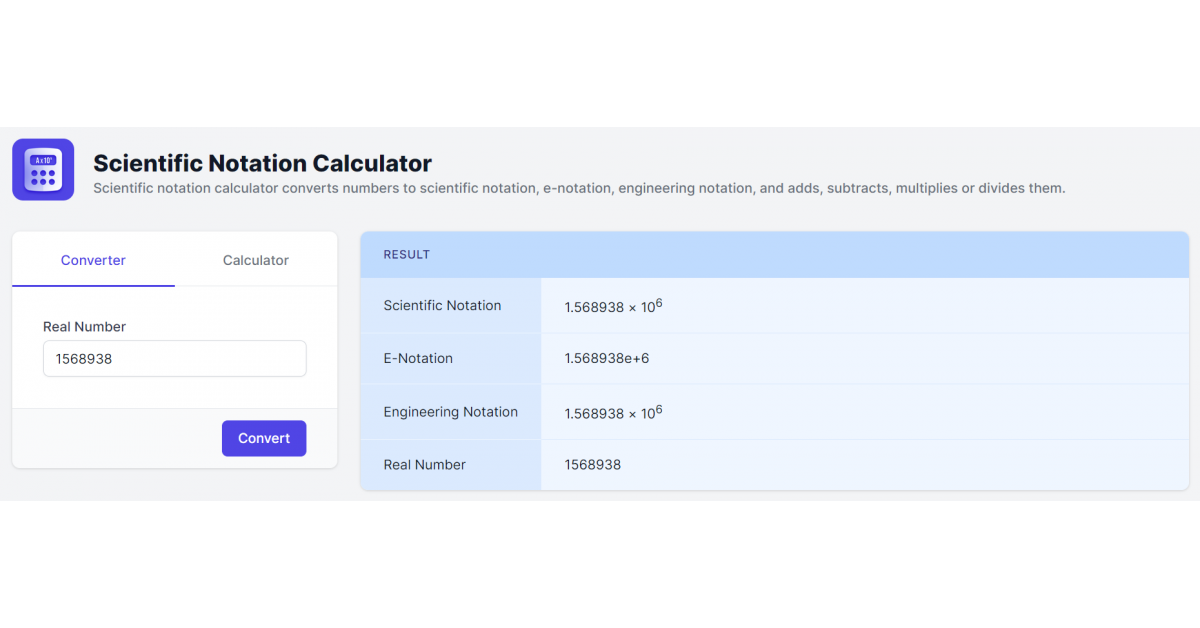Click the Engineering Notation row label
Image resolution: width=1200 pixels, height=628 pixels.
(x=450, y=412)
